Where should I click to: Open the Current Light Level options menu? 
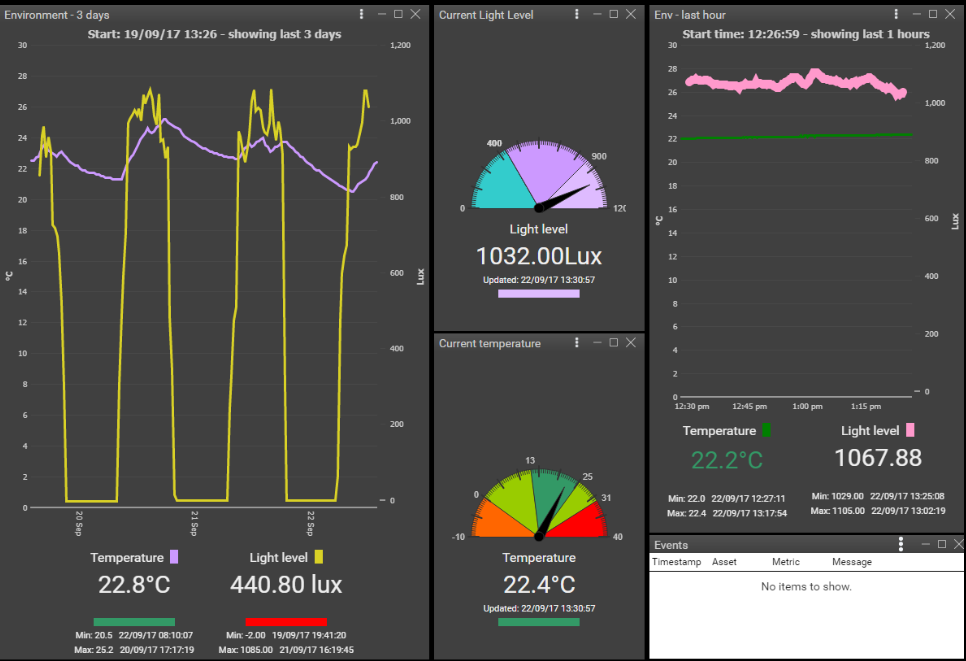click(577, 13)
